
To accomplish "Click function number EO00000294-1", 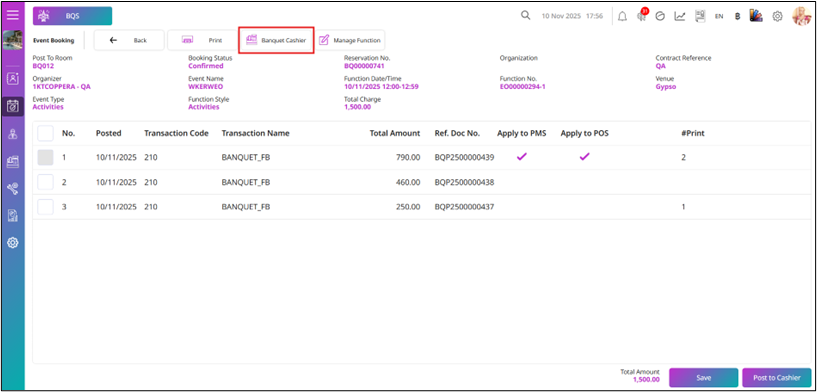I will [522, 87].
